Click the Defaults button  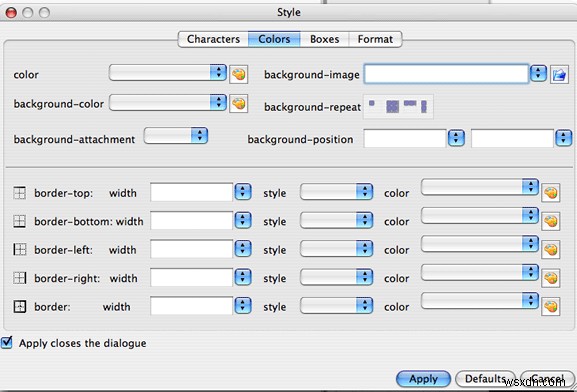coord(485,379)
